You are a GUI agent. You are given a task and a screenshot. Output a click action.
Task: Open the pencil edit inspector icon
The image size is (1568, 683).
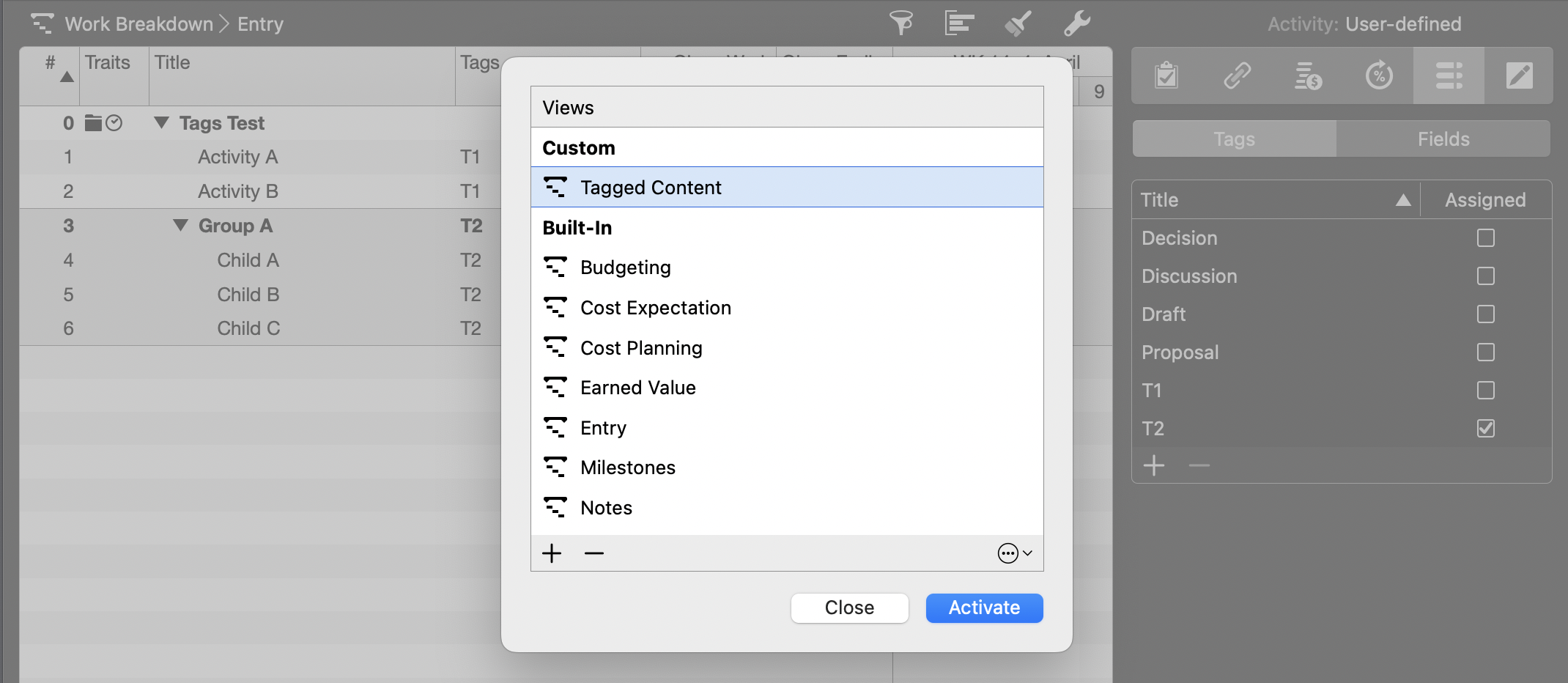coord(1519,75)
